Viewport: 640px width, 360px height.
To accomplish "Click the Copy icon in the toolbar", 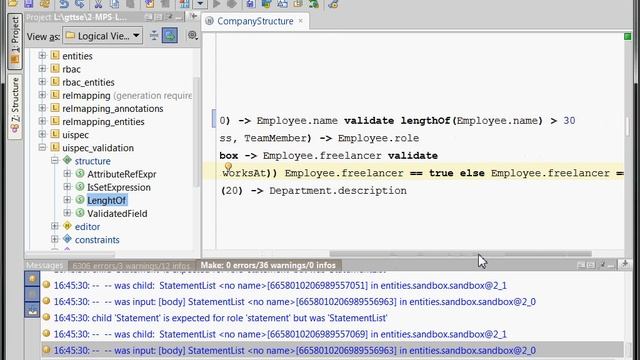I will (x=115, y=4).
